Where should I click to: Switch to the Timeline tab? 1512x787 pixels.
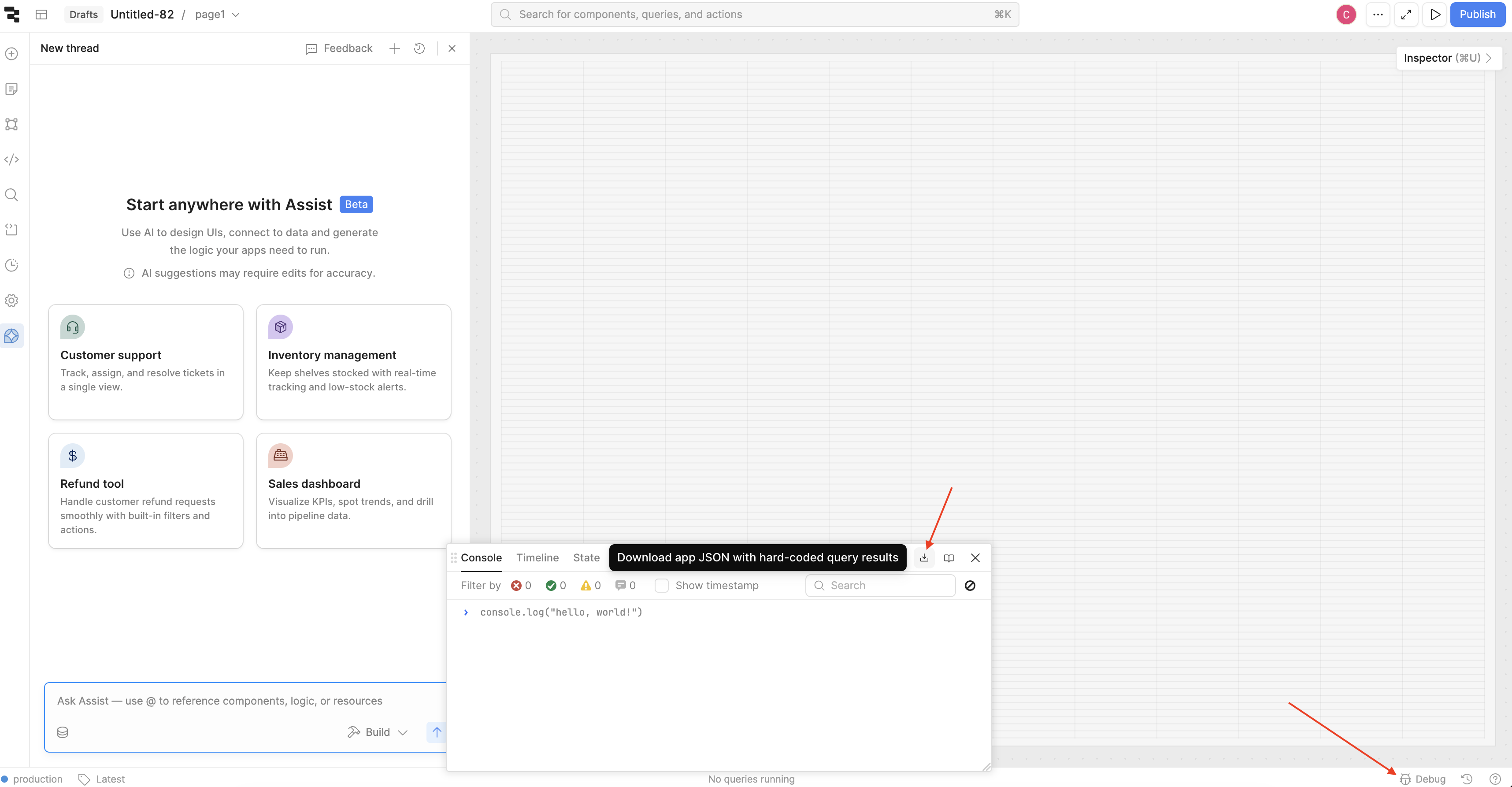(x=537, y=558)
